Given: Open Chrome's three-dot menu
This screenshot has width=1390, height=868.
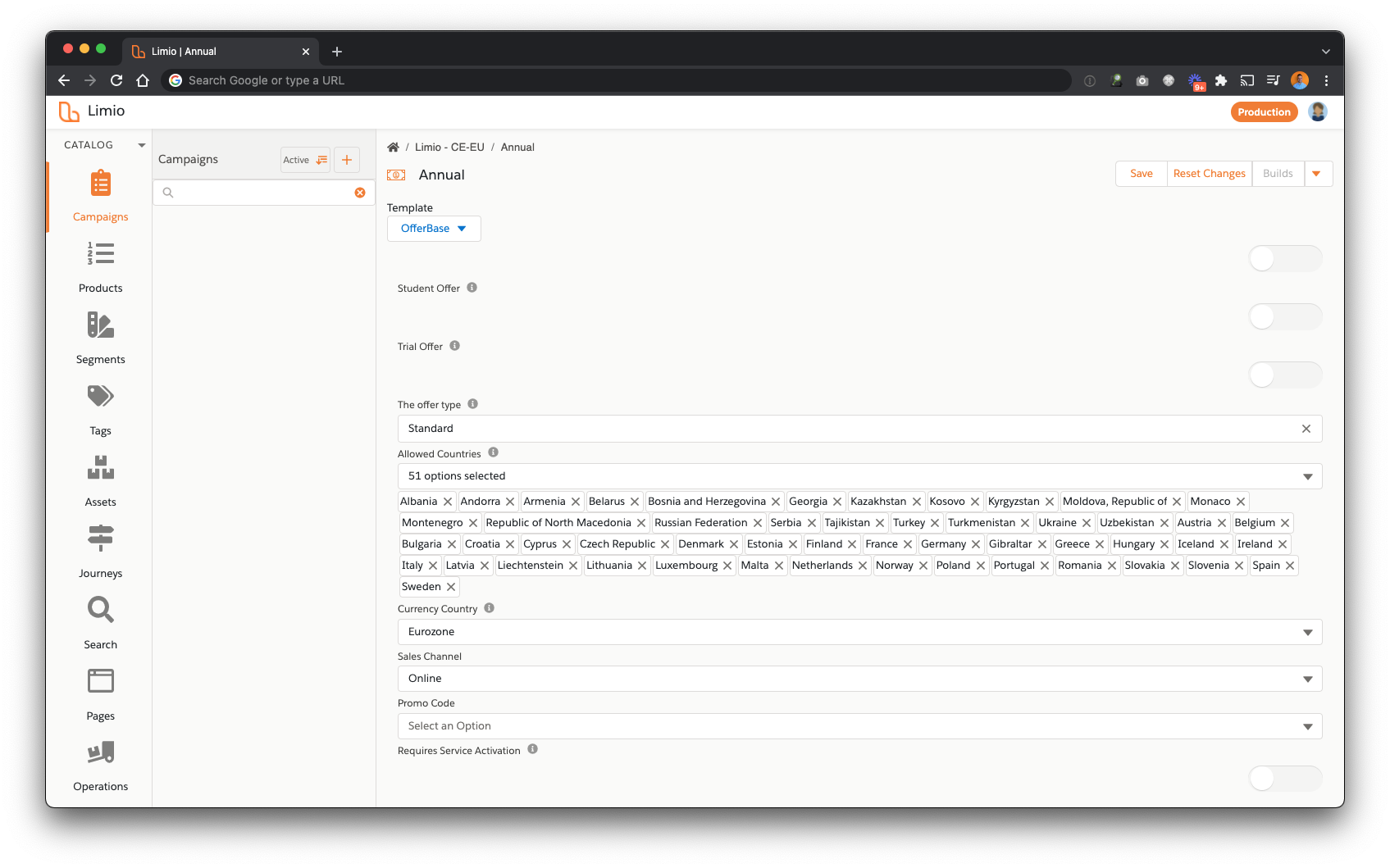Looking at the screenshot, I should point(1326,80).
